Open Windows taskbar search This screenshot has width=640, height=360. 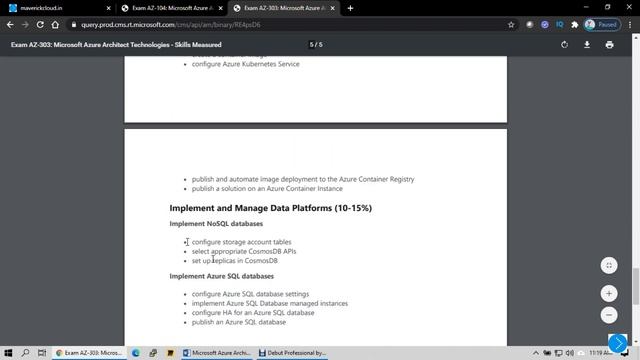pyautogui.click(x=25, y=353)
